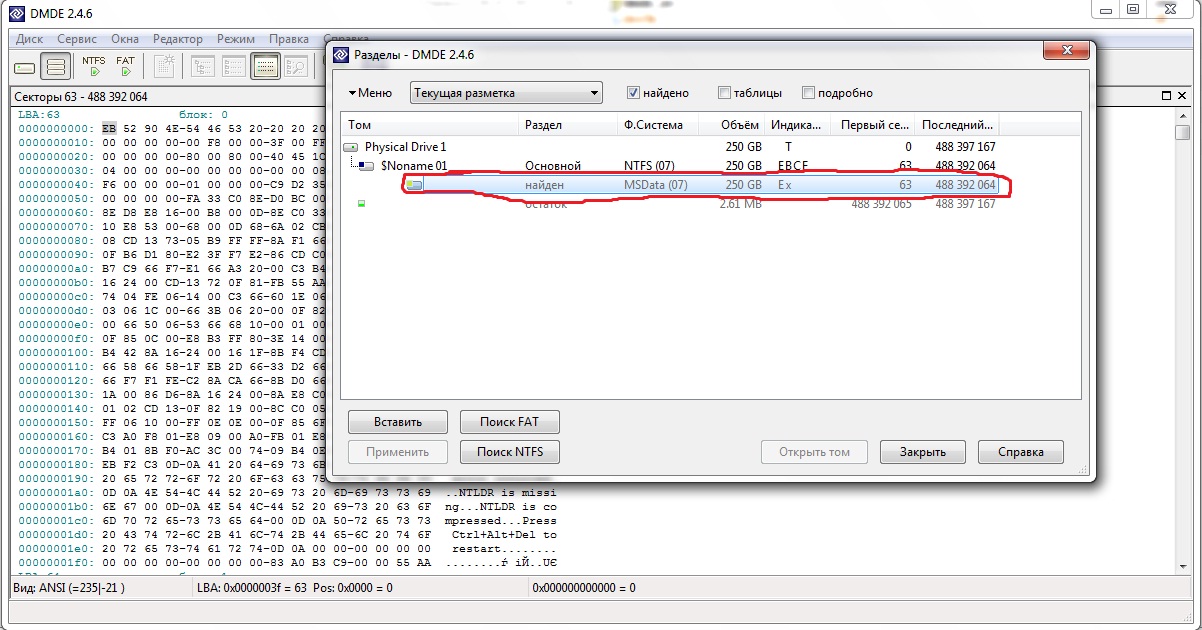This screenshot has height=630, width=1202.
Task: Select the 'остаток' 2.61 MB row
Action: [x=671, y=204]
